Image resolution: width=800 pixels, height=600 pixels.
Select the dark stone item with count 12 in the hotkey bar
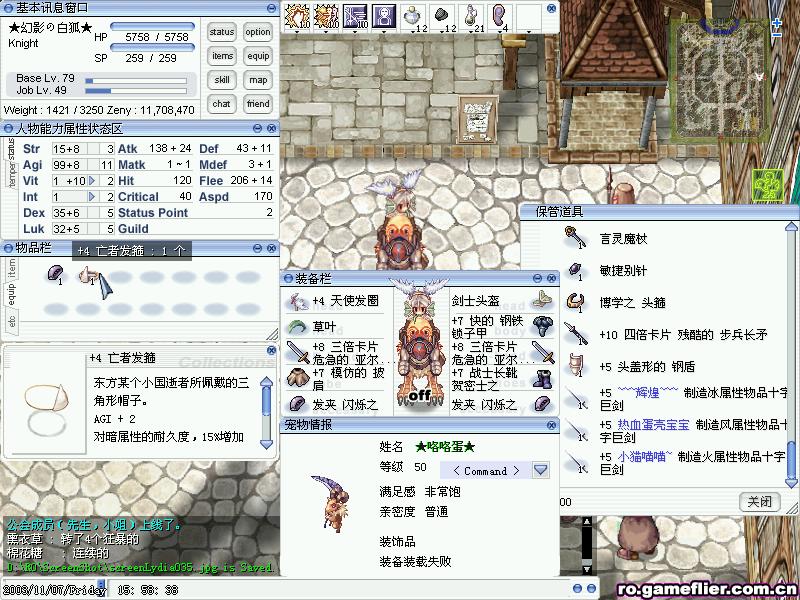[441, 16]
